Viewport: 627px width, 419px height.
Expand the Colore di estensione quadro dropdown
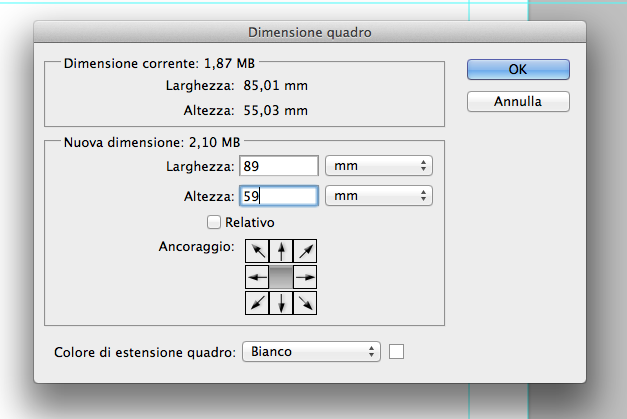pos(312,352)
